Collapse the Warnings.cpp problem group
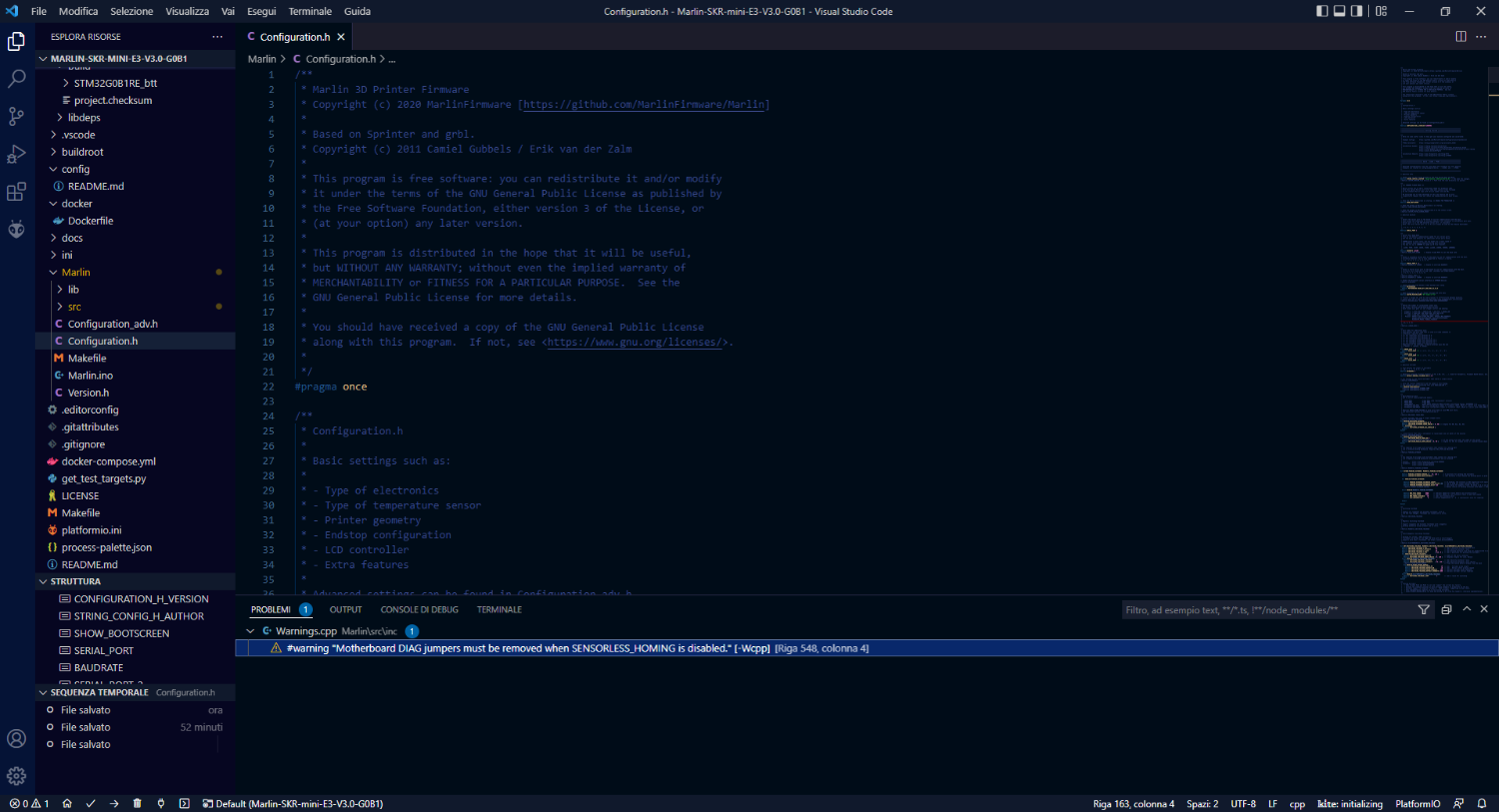Screen dimensions: 1499x812 coord(251,631)
